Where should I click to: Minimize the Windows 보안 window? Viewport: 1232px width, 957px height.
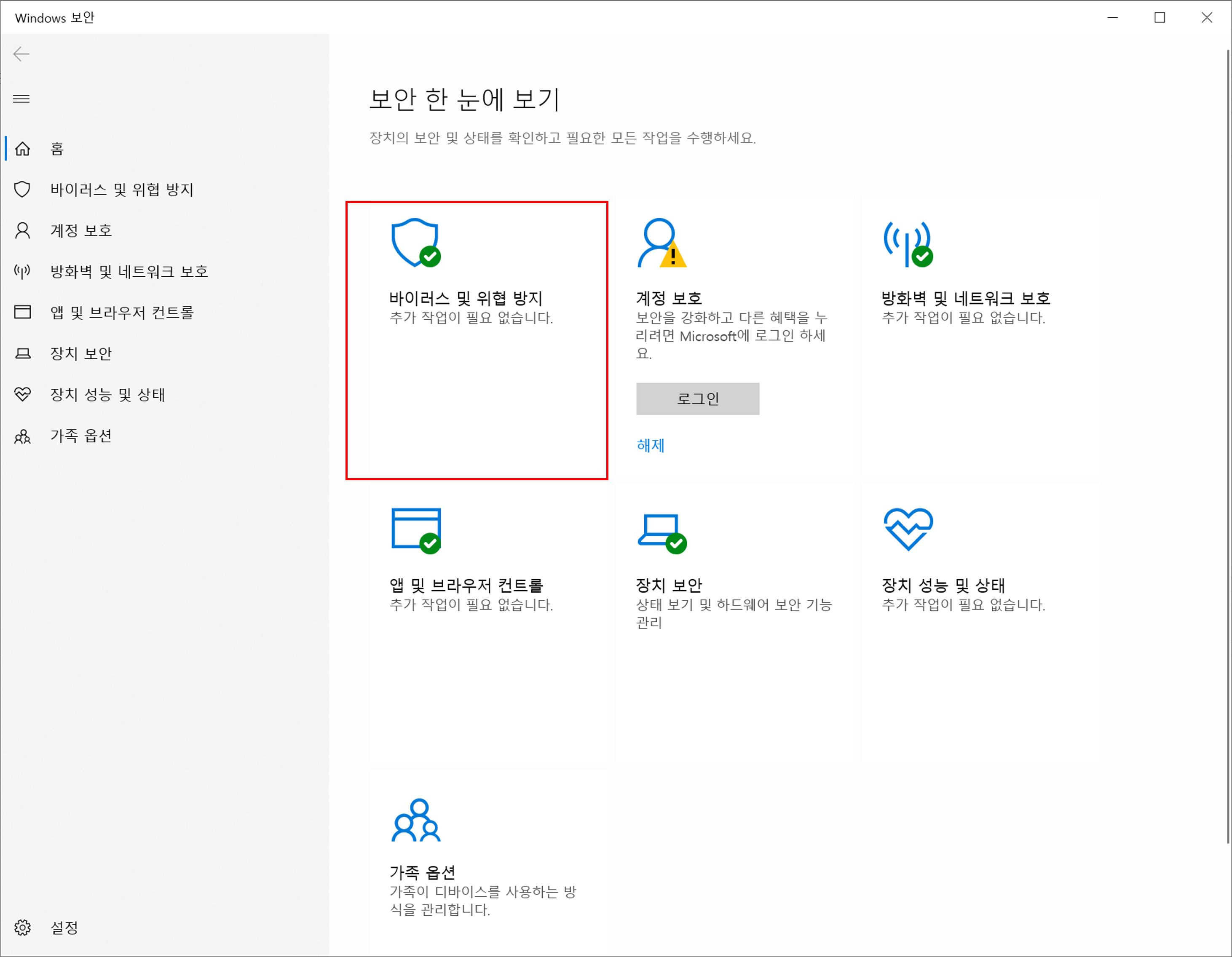tap(1112, 18)
